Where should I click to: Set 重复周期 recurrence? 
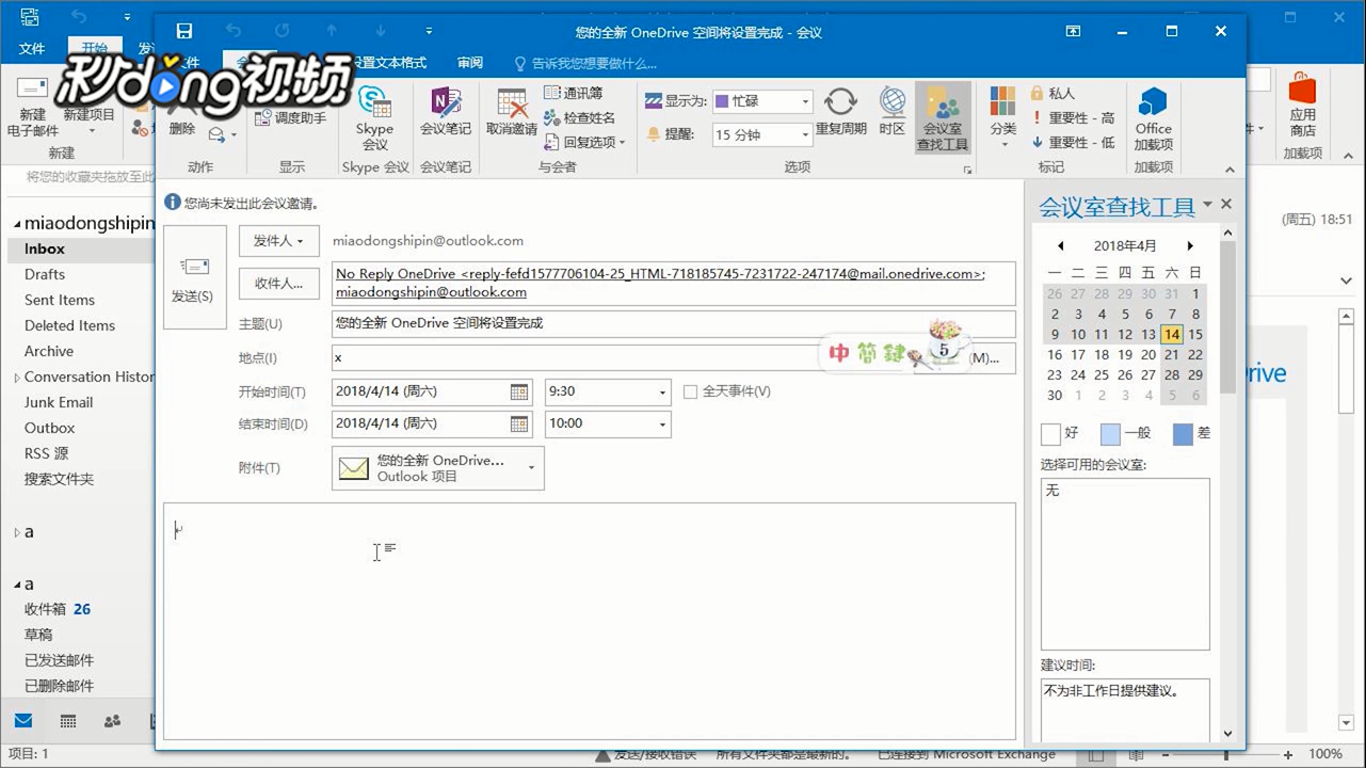coord(841,112)
